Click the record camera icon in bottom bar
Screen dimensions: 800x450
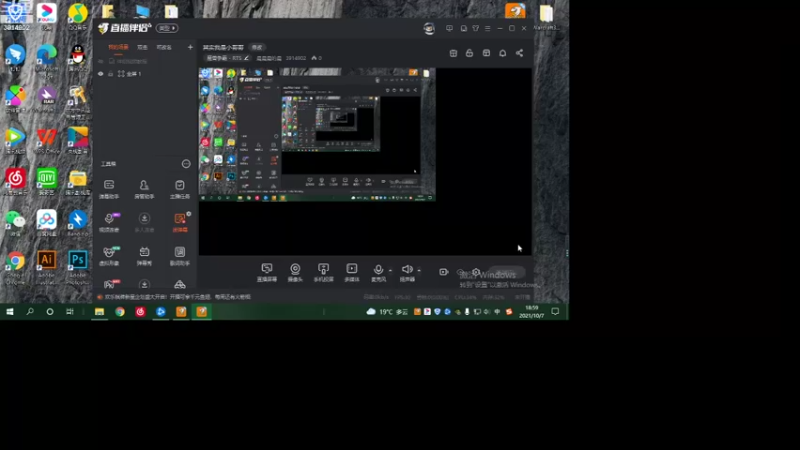[x=443, y=272]
